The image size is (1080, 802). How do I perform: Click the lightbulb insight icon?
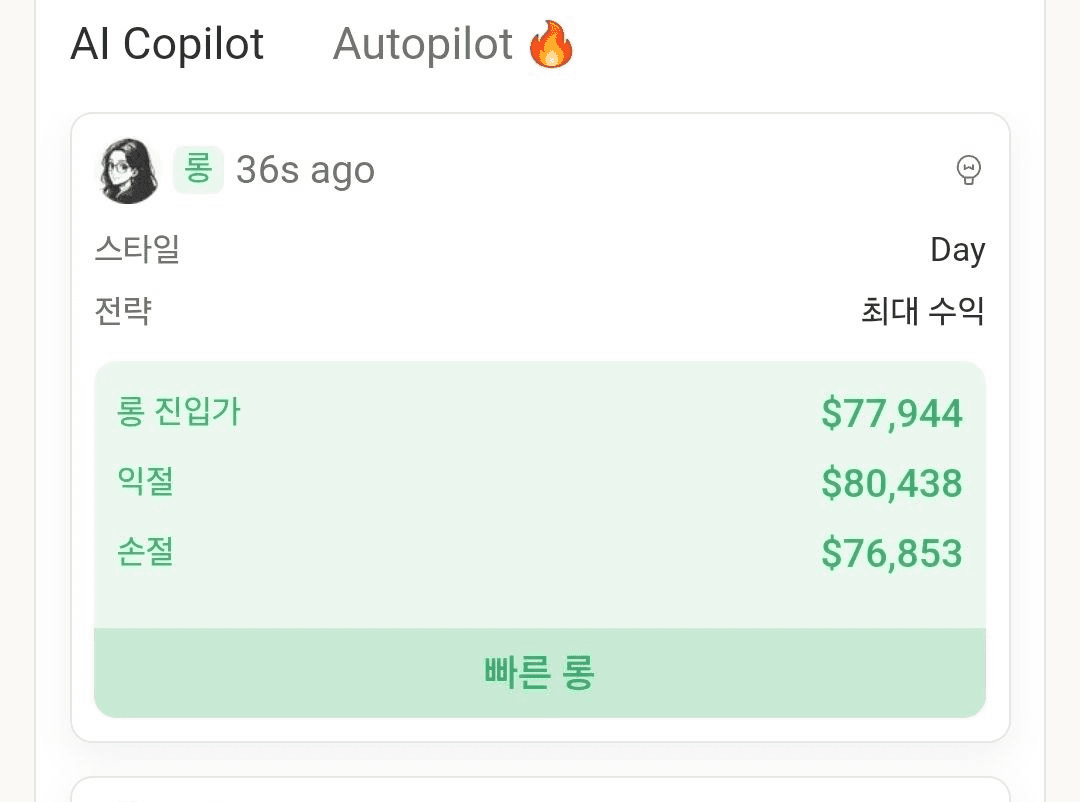pyautogui.click(x=968, y=170)
